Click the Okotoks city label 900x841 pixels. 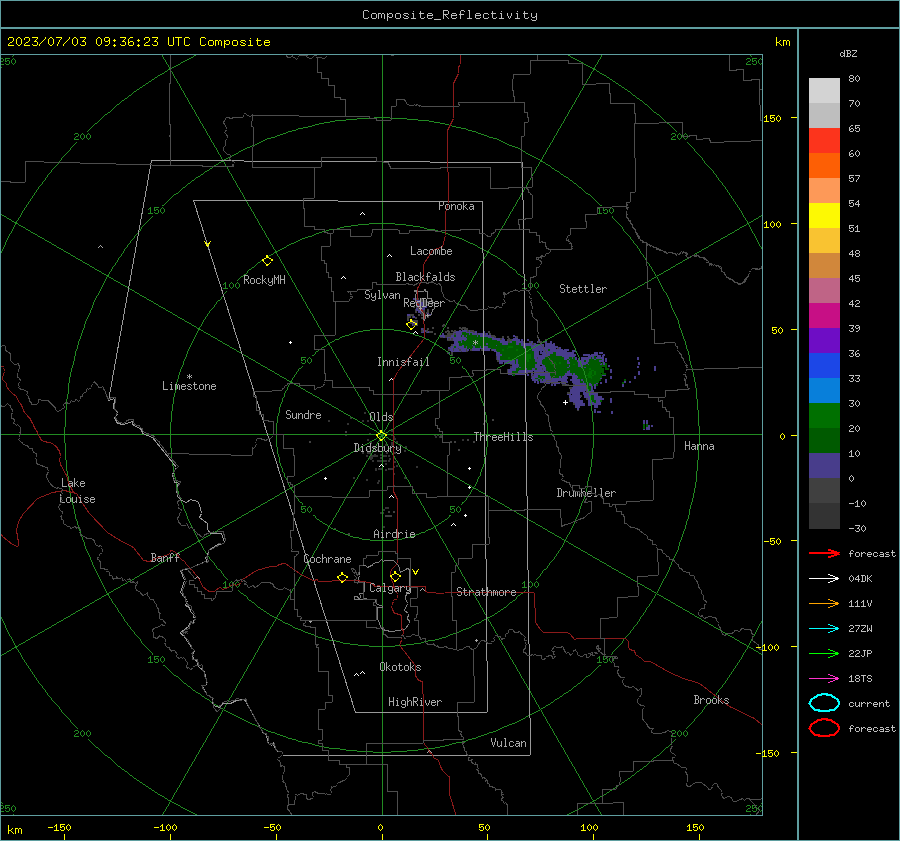coord(400,667)
